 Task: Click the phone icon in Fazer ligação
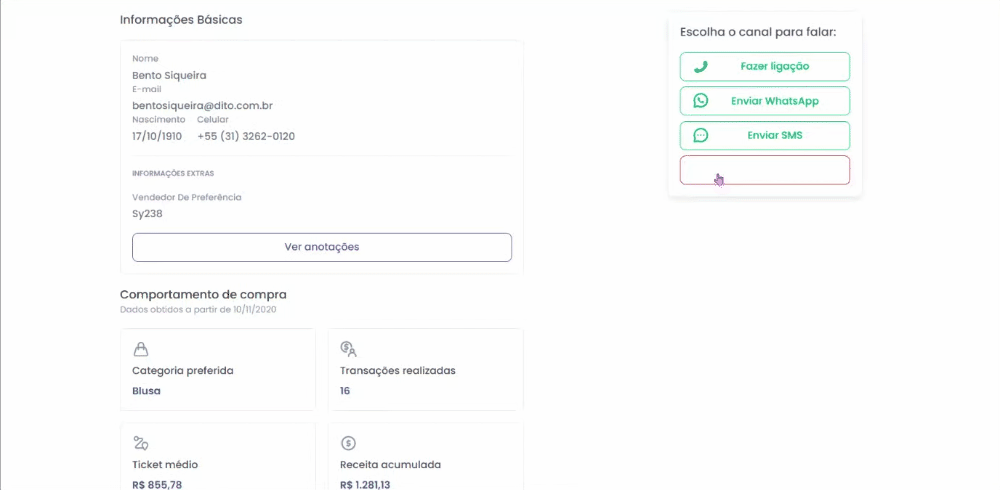tap(700, 66)
